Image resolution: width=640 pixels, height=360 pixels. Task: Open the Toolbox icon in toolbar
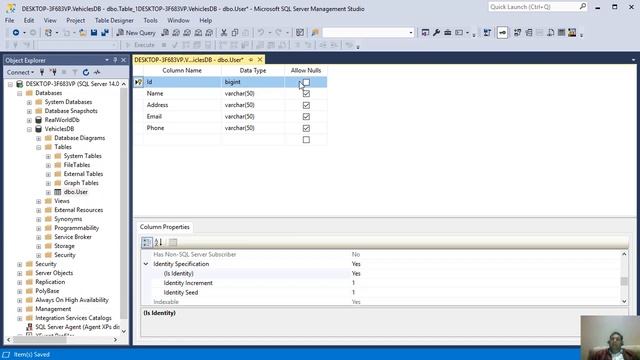point(447,33)
